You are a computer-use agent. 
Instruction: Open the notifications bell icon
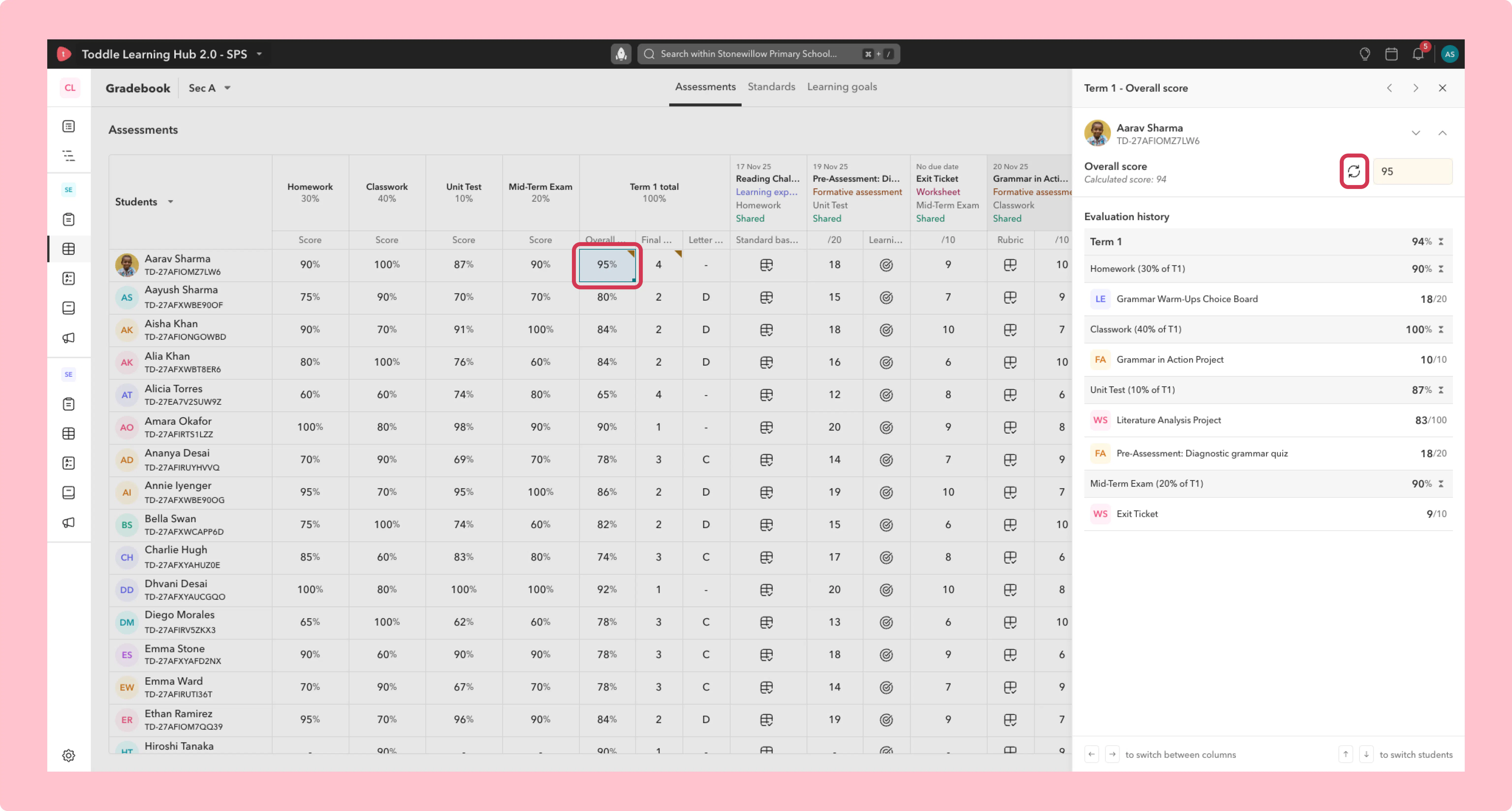pos(1418,54)
